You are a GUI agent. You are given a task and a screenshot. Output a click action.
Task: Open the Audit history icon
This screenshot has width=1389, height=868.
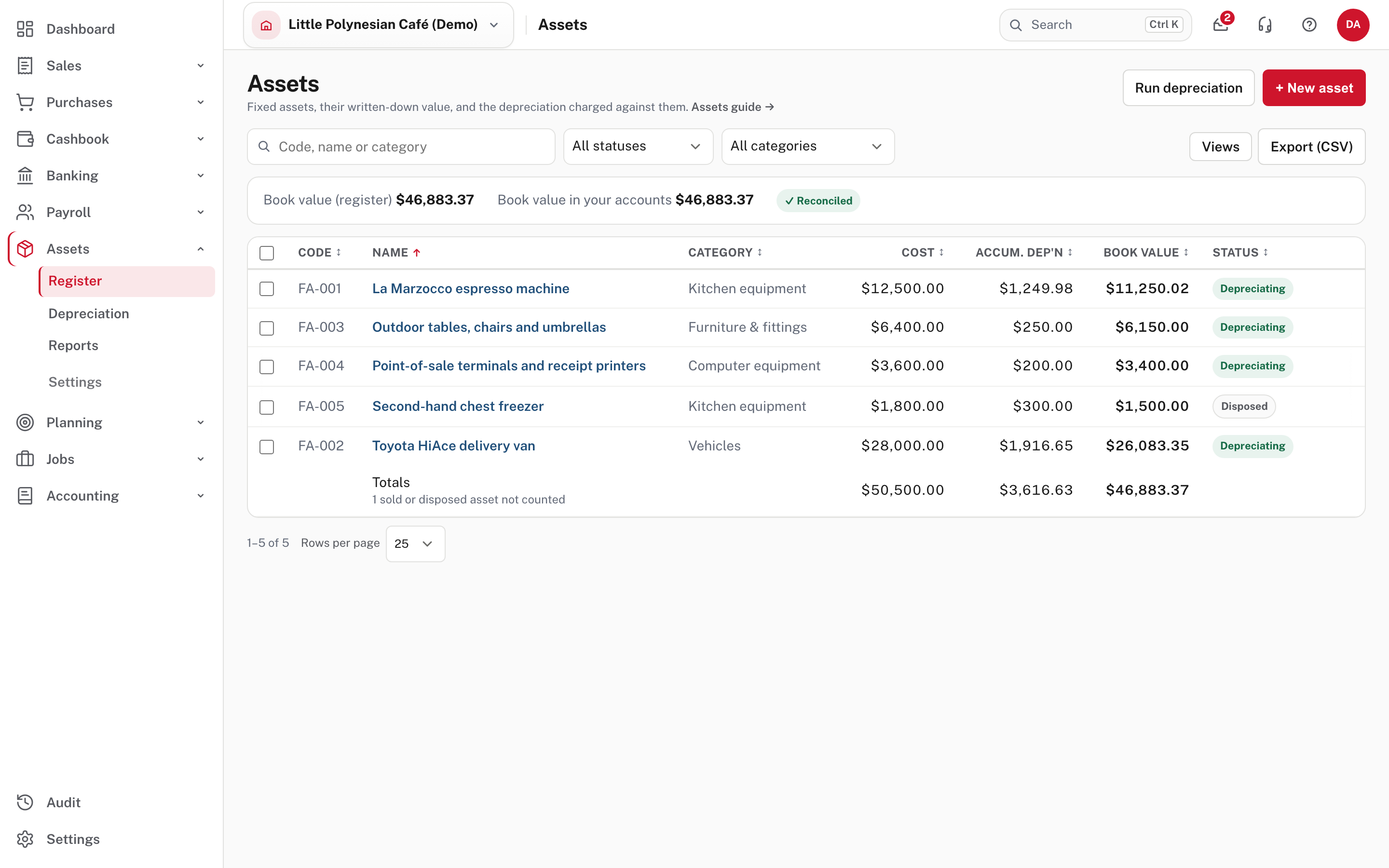pyautogui.click(x=25, y=802)
